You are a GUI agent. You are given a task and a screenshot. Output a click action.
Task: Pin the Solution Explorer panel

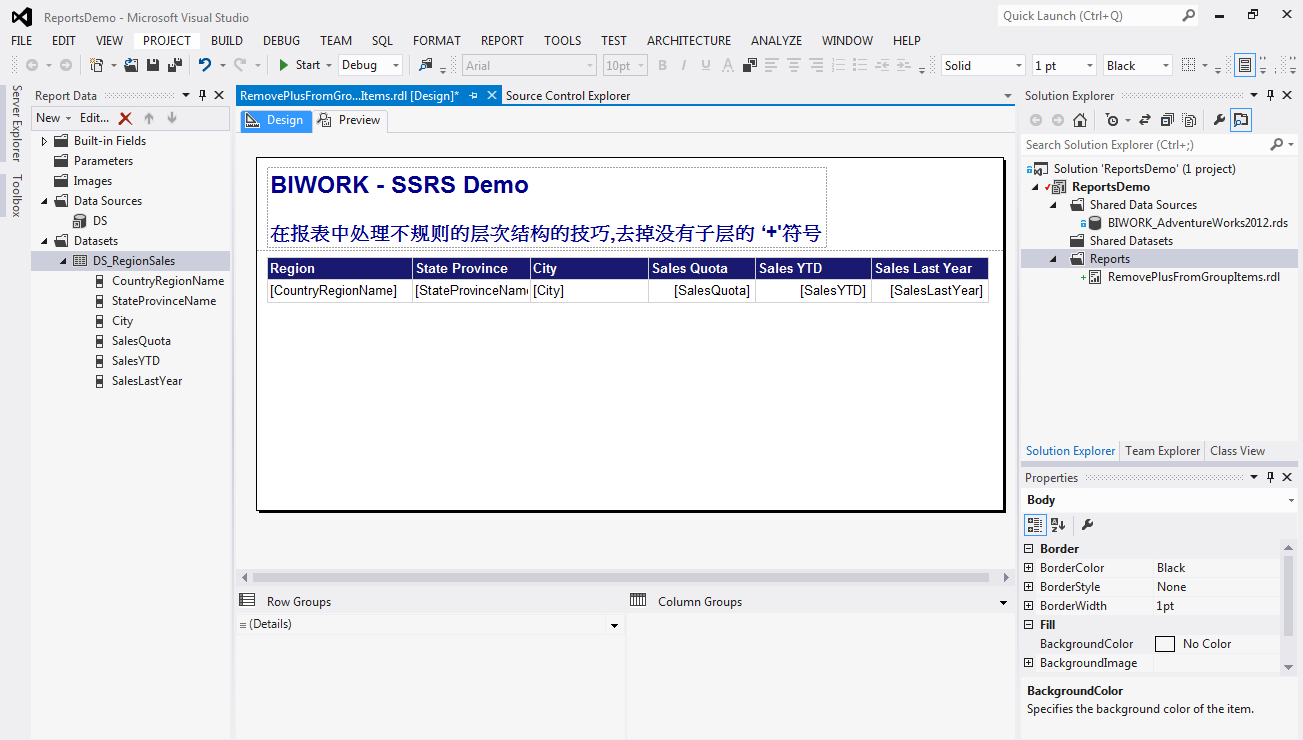[x=1271, y=96]
